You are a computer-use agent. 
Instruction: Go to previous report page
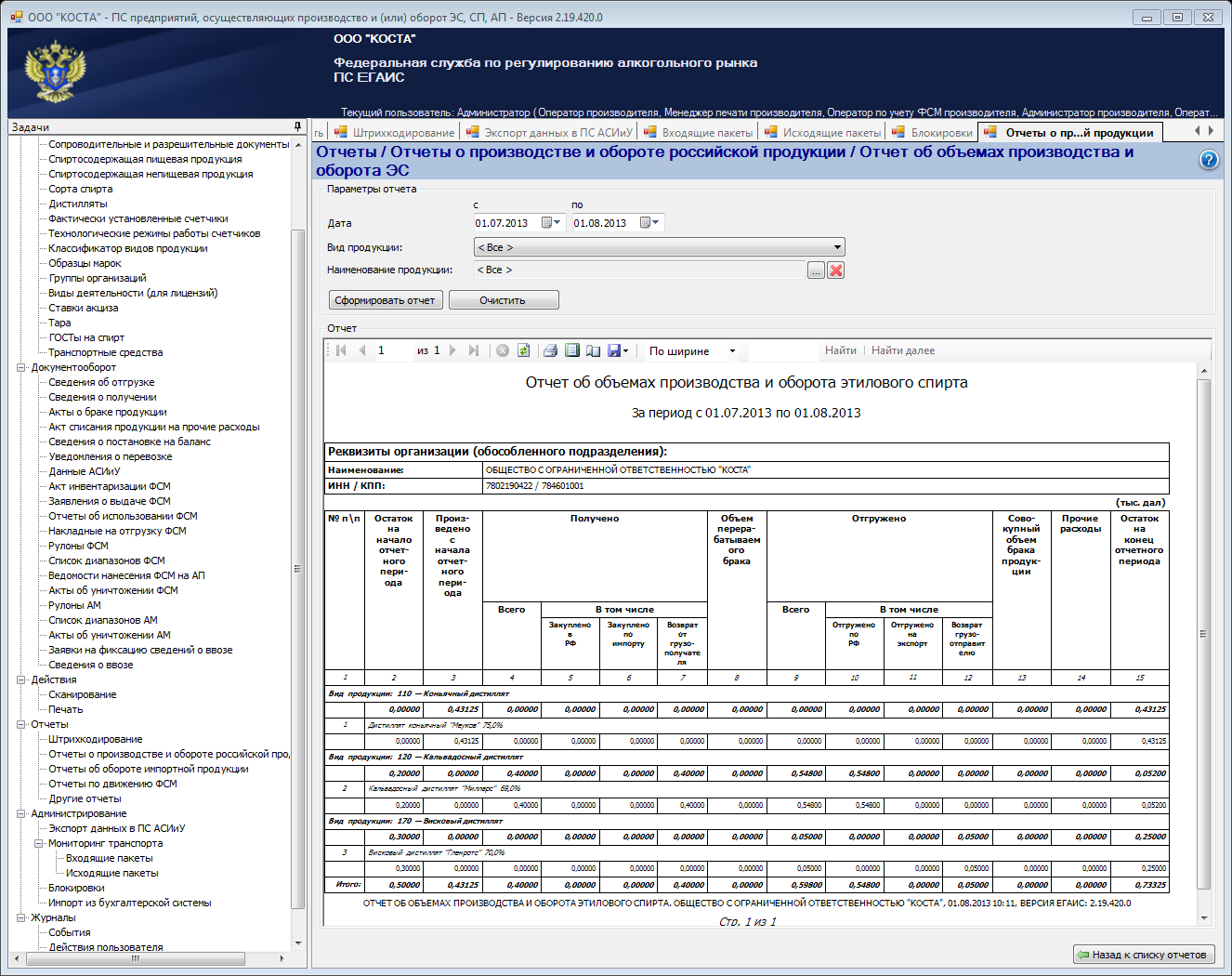point(362,350)
